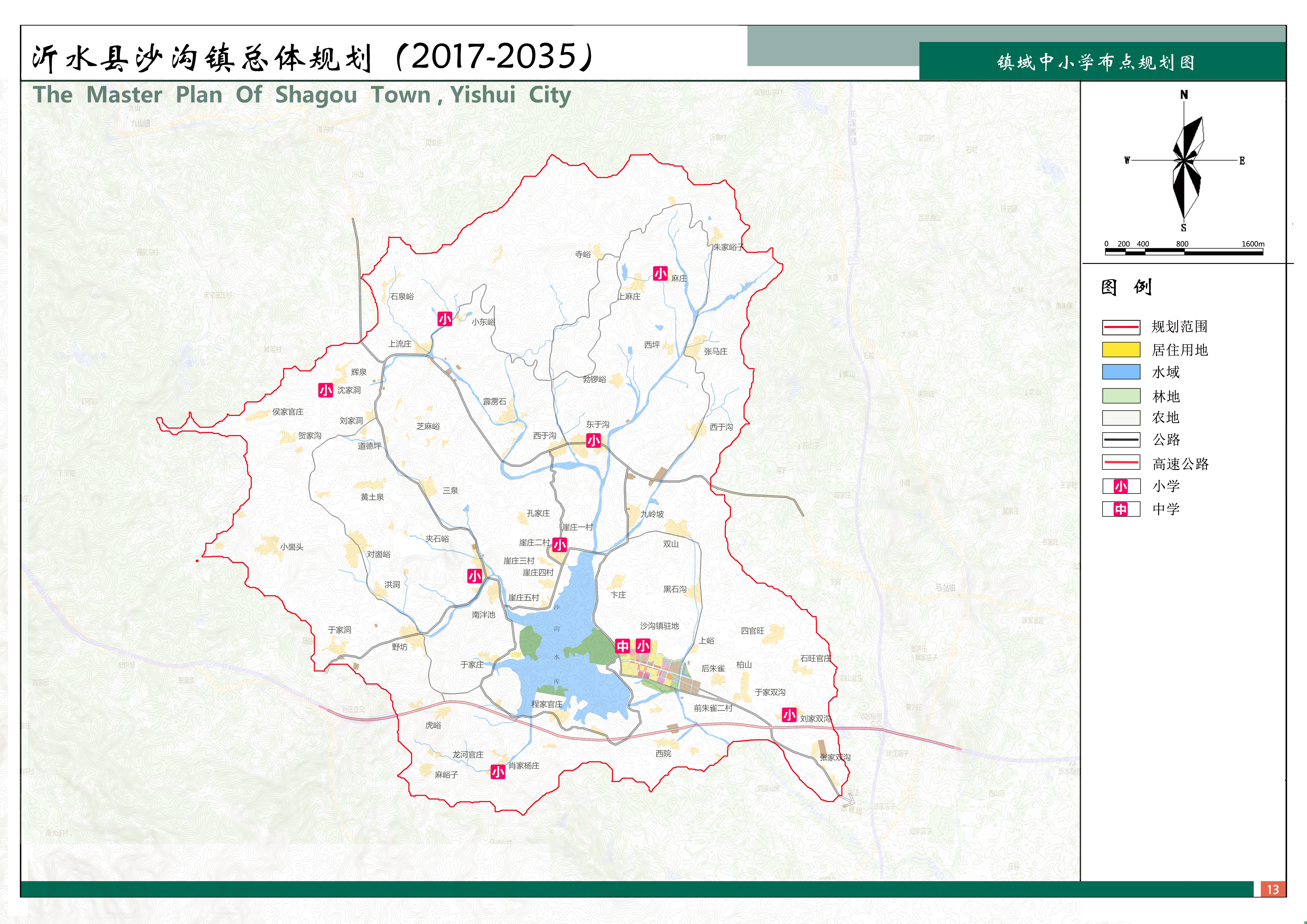Click the 龙河官庄 village label
1307x924 pixels.
tap(468, 754)
